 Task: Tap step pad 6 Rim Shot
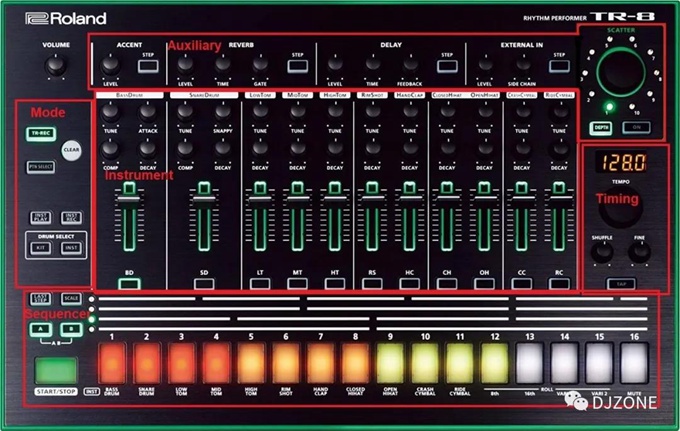pos(286,363)
